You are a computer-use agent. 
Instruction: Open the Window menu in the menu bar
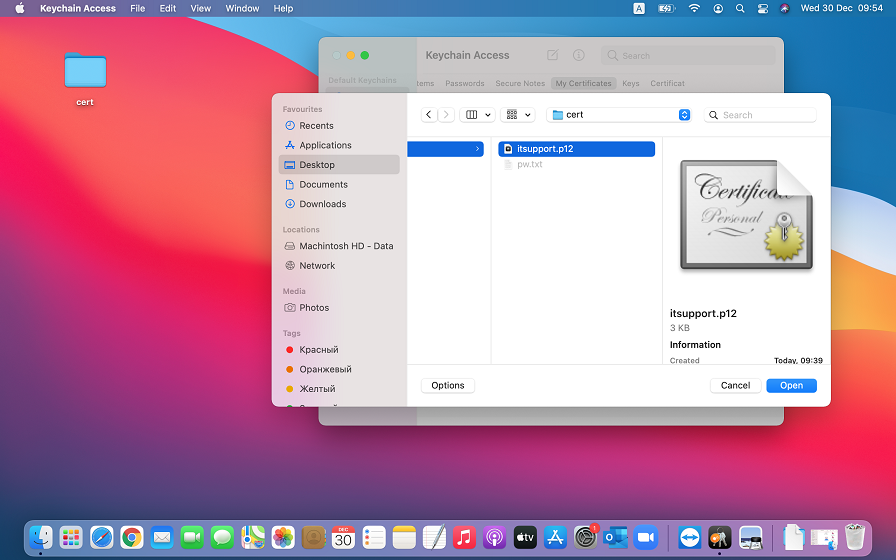(242, 8)
